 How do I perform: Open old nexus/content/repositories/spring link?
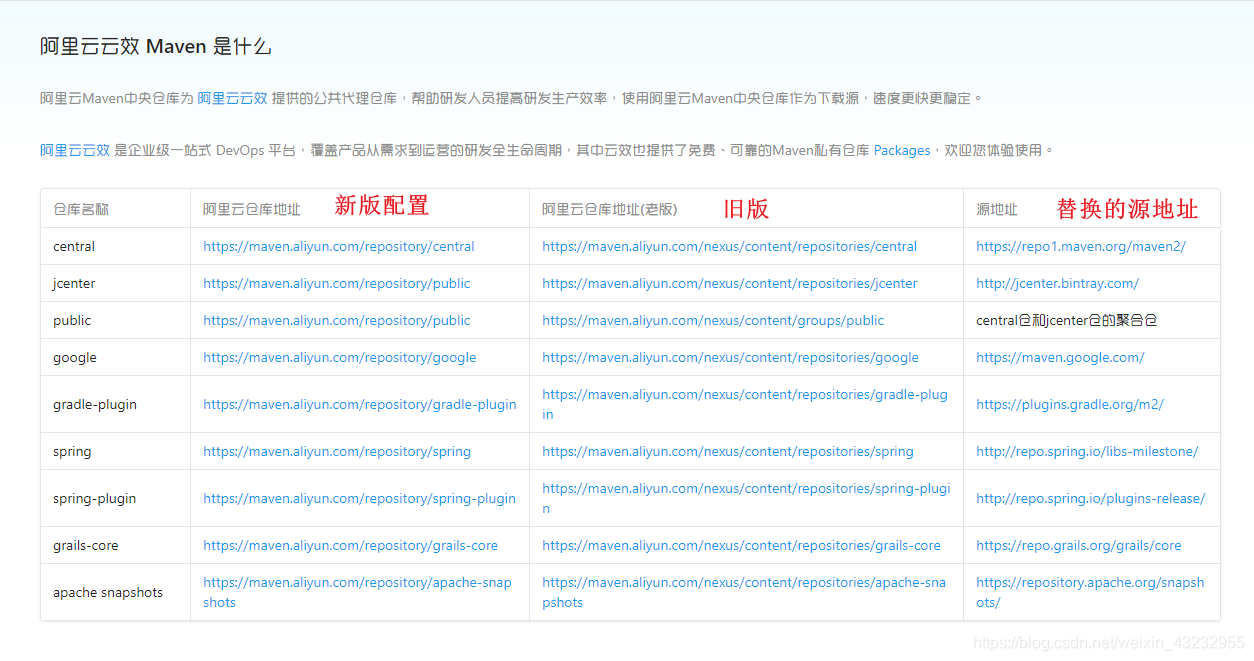pyautogui.click(x=728, y=451)
